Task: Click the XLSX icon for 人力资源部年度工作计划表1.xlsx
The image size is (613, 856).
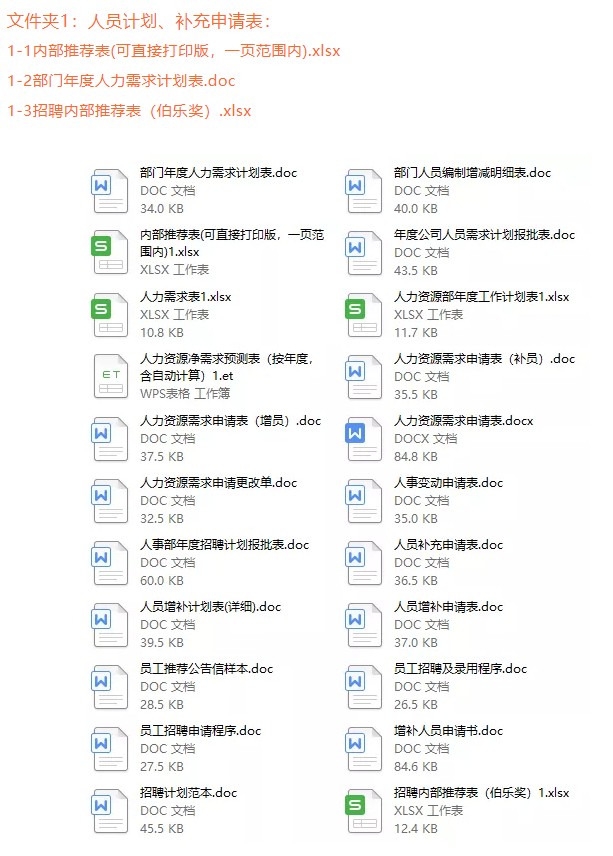Action: pos(364,314)
